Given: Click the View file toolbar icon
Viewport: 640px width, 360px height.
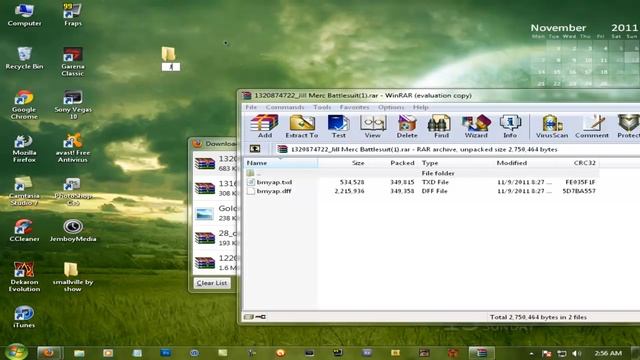Looking at the screenshot, I should pyautogui.click(x=373, y=127).
